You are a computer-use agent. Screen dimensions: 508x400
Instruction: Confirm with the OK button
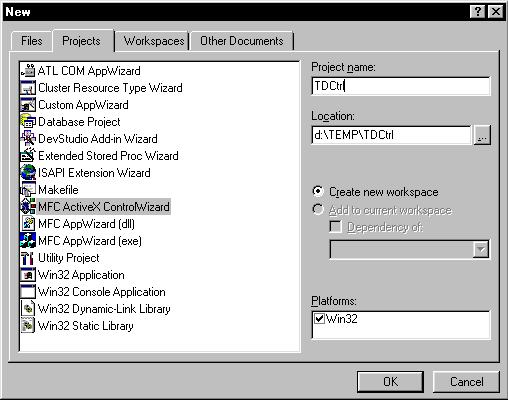[390, 382]
